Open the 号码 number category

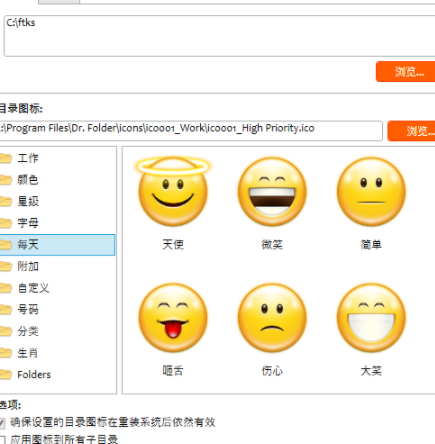pos(57,310)
